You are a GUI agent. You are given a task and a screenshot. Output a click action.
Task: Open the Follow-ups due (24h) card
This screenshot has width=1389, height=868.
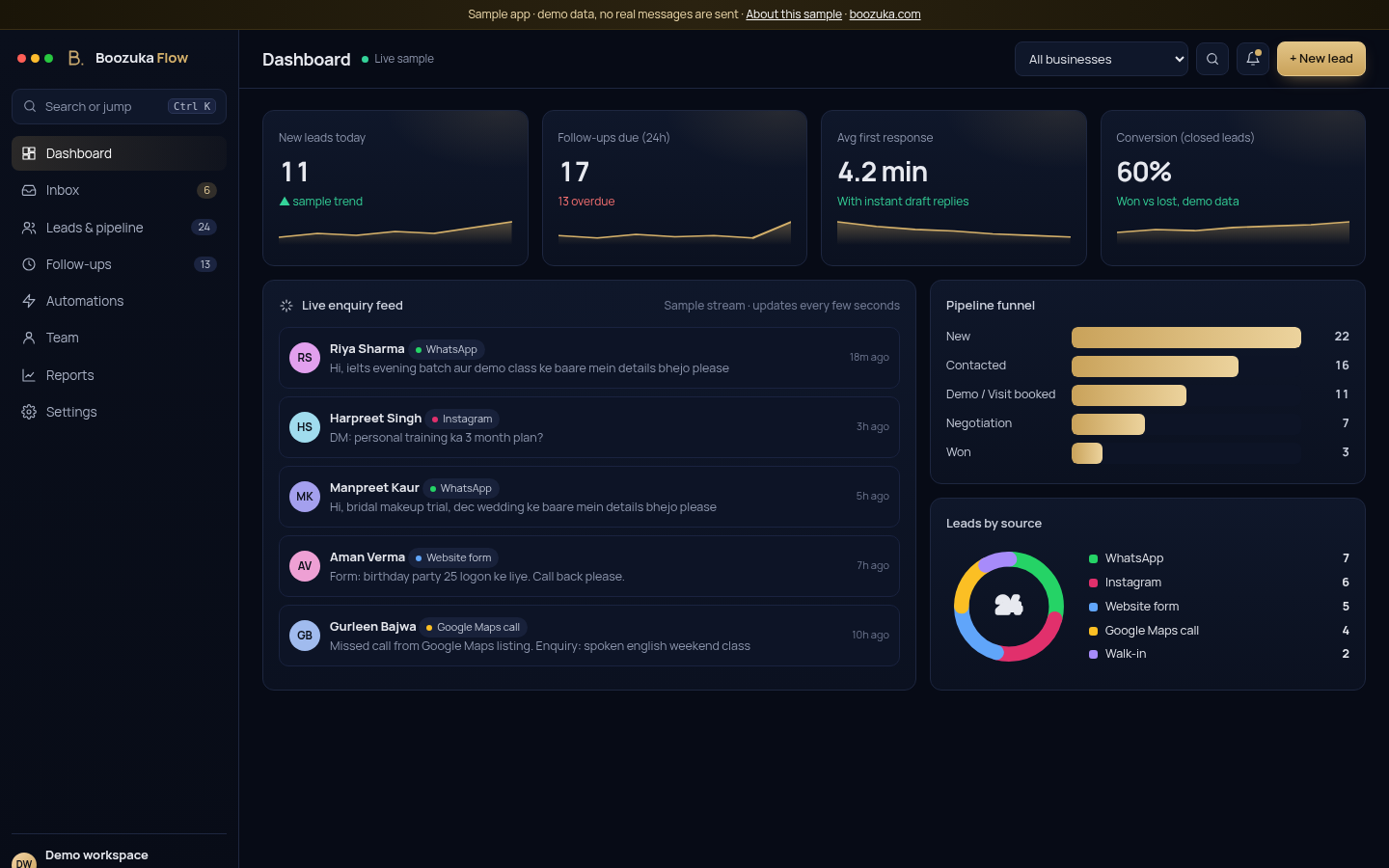(x=674, y=188)
